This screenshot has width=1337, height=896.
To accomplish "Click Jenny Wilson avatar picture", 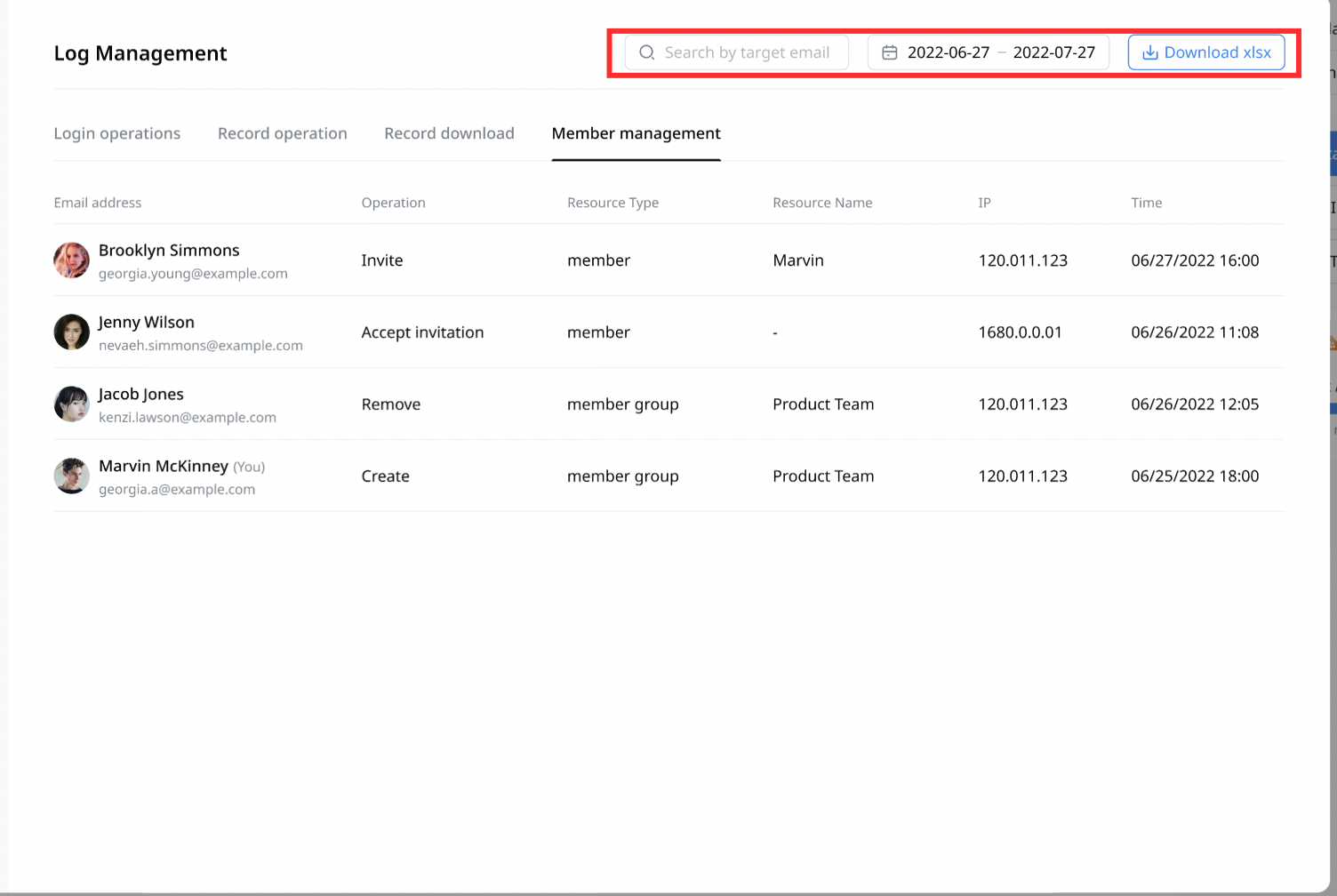I will 71,332.
